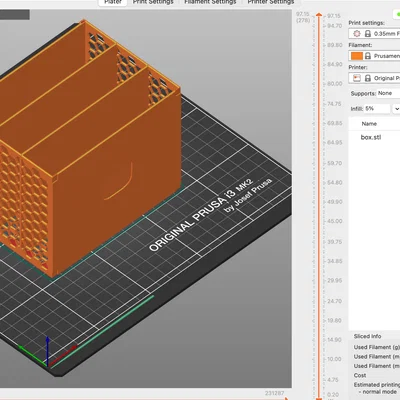400x400 pixels.
Task: Open the Supports dropdown showing None
Action: (388, 93)
